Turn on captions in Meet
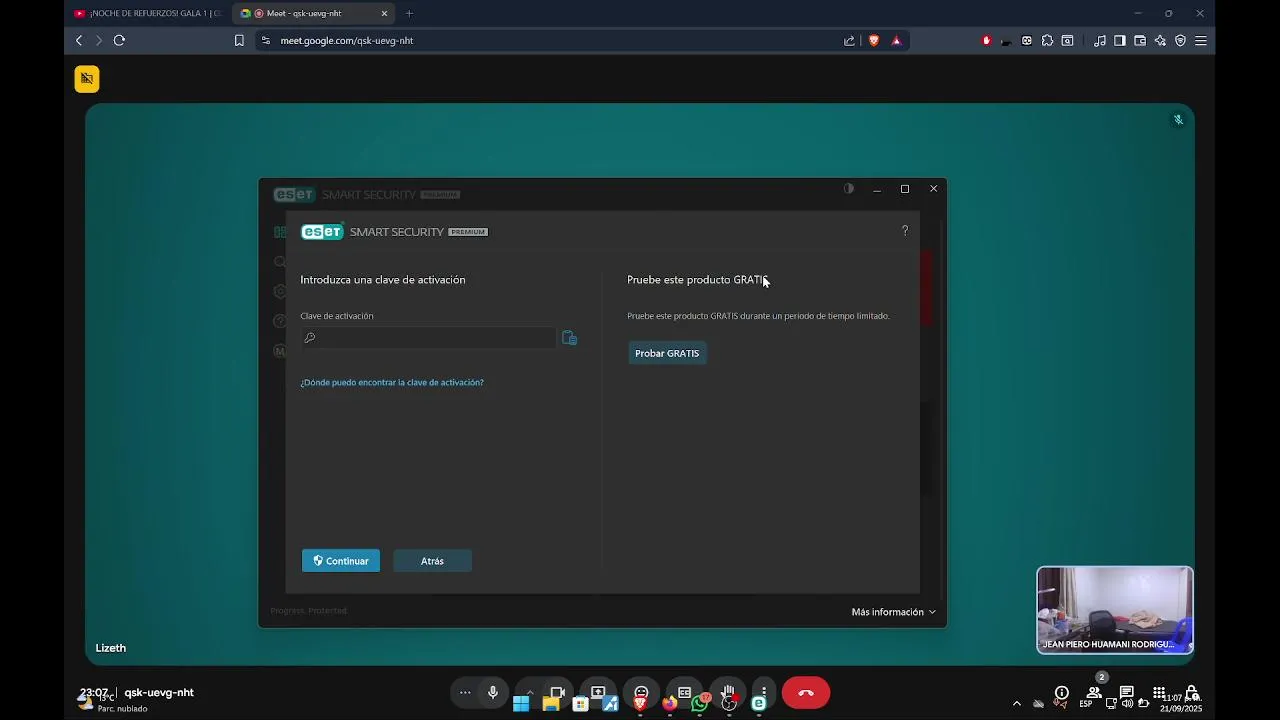Screen dimensions: 1280x720 click(684, 692)
